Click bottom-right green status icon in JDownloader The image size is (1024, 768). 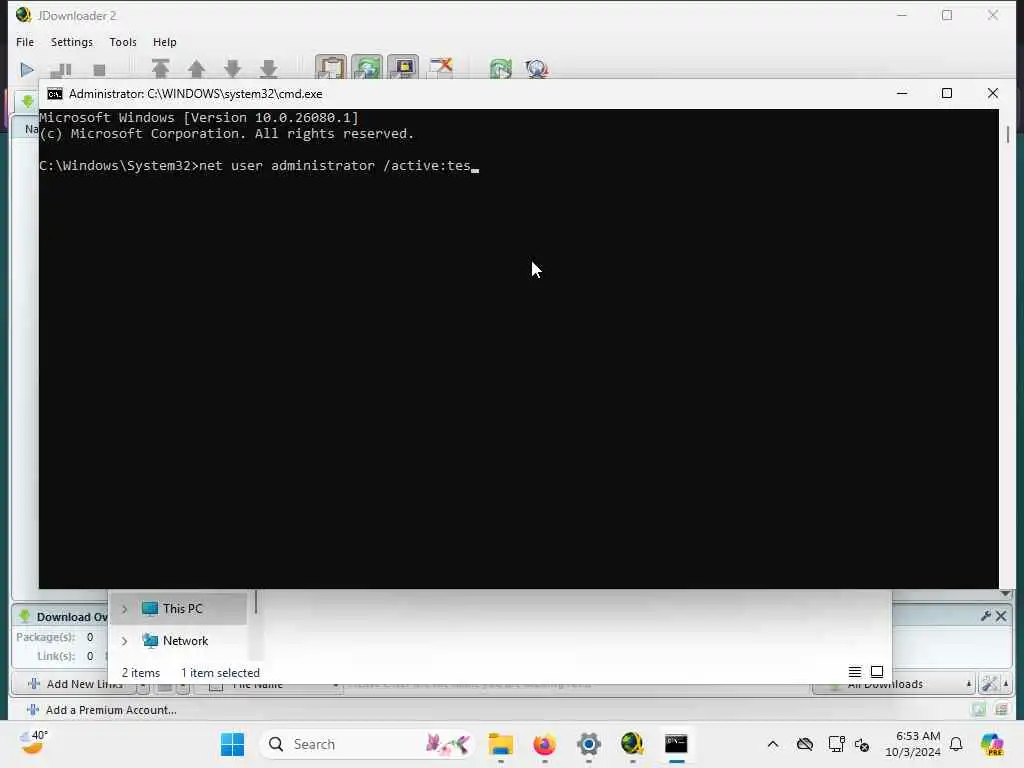click(x=978, y=709)
